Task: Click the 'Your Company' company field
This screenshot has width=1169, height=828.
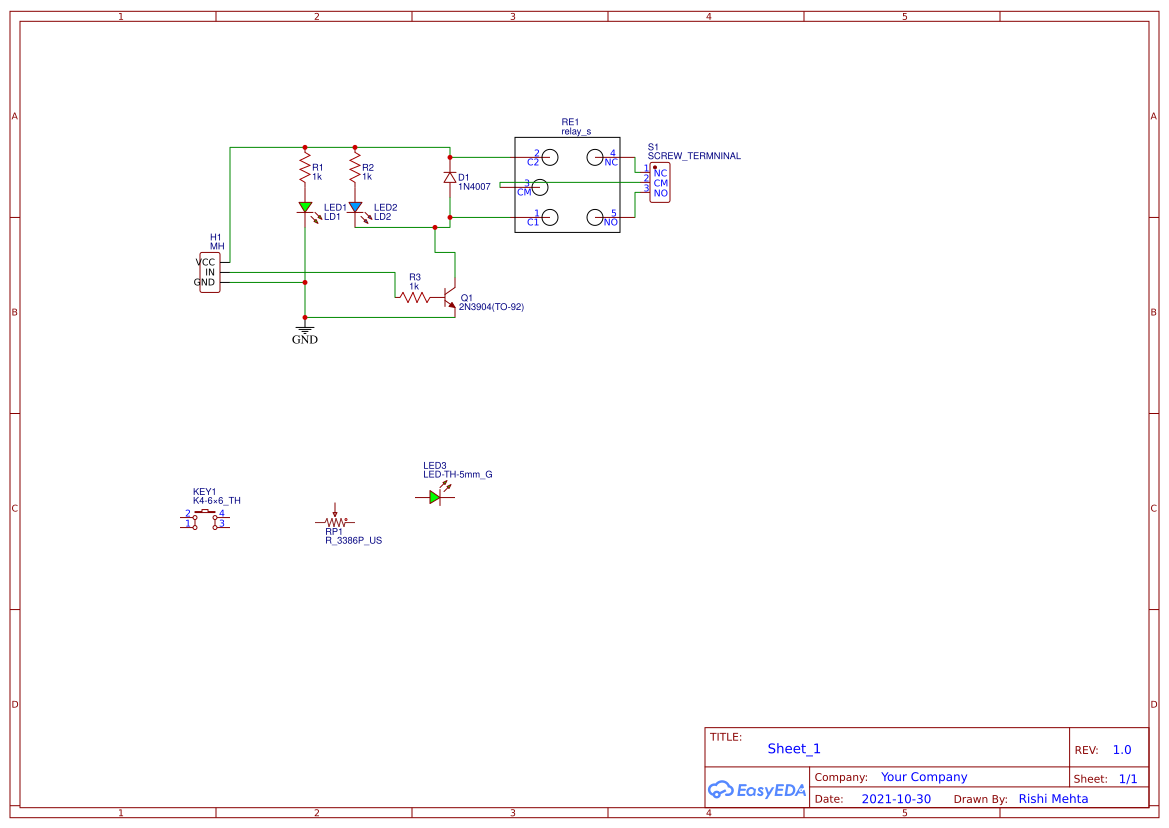Action: coord(924,777)
